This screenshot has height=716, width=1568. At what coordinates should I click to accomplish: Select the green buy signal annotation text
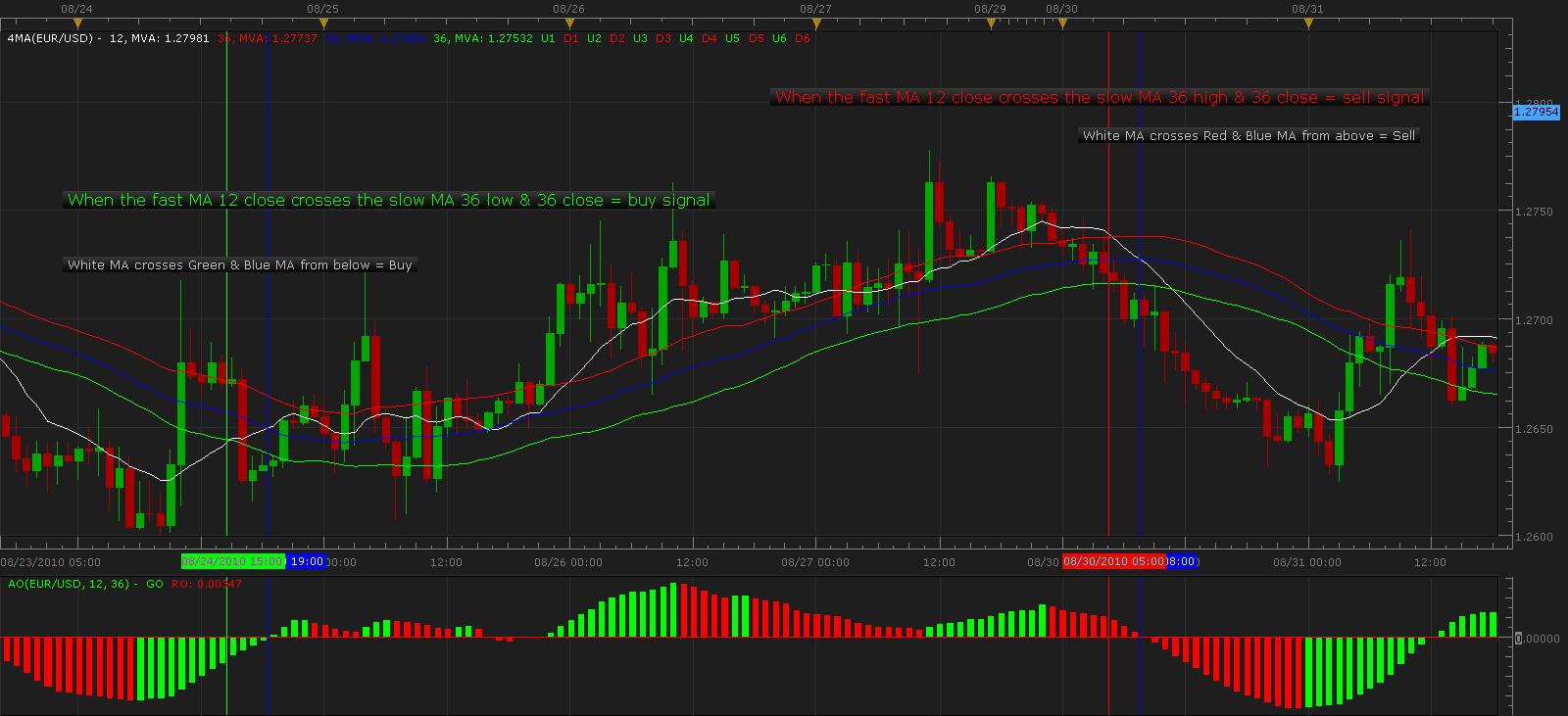(389, 200)
